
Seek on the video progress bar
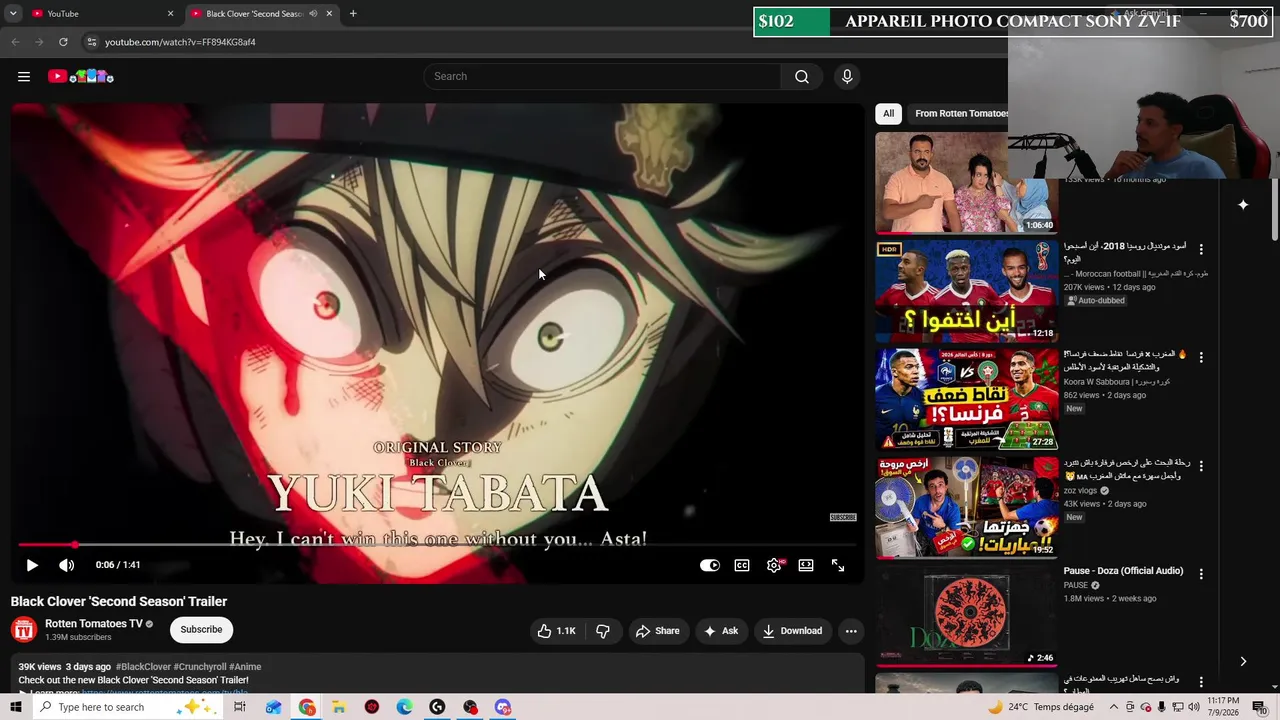coord(437,544)
